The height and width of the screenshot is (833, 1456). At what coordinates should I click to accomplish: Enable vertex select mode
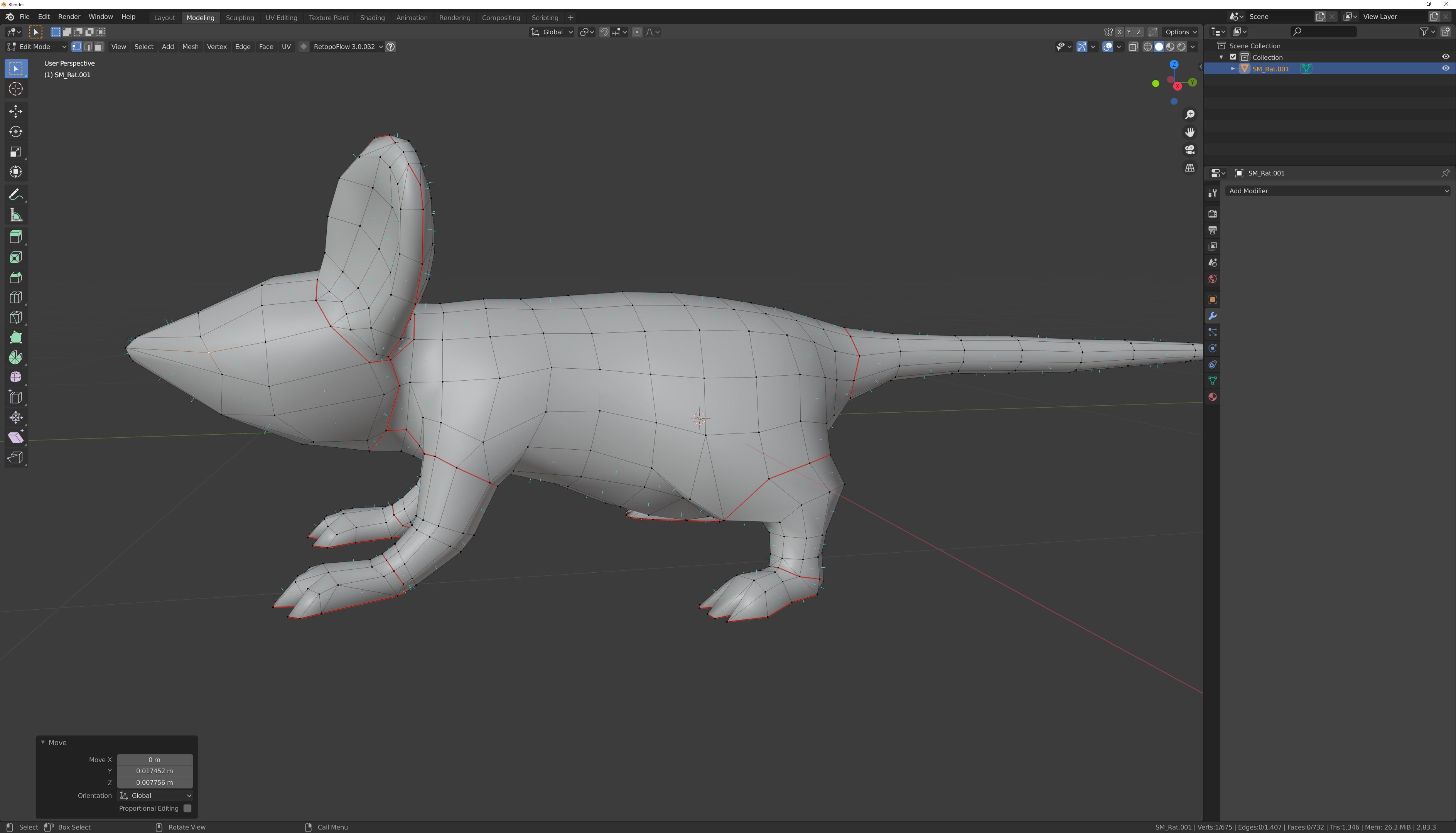pos(77,47)
